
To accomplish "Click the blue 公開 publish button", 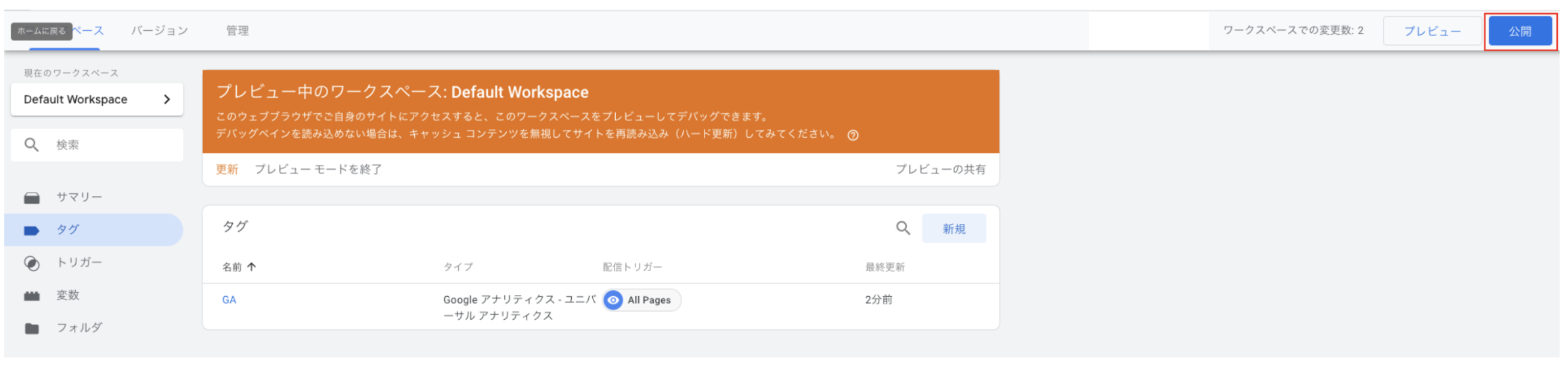I will point(1519,31).
